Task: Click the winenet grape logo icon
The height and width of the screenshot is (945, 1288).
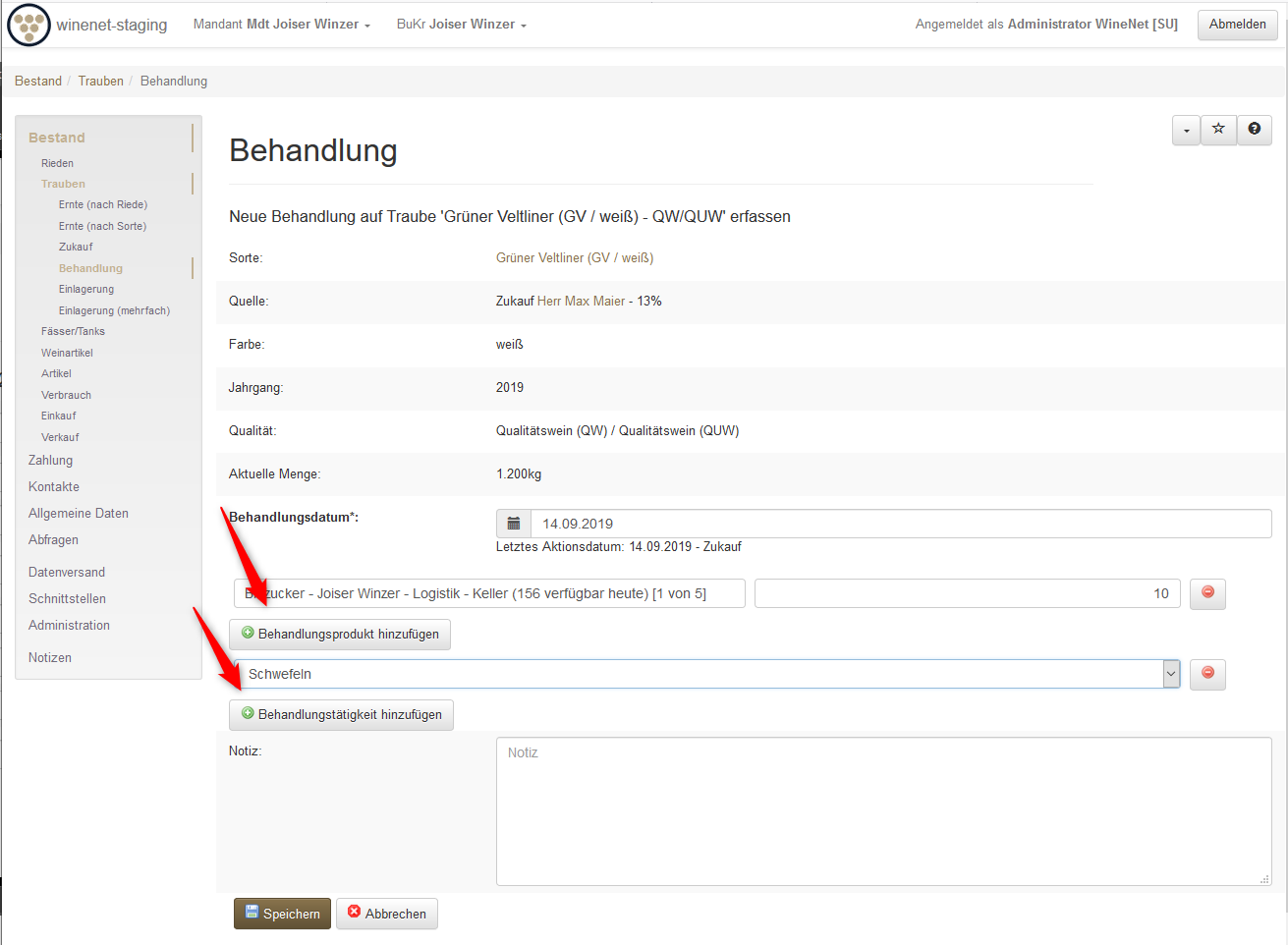Action: [x=28, y=25]
